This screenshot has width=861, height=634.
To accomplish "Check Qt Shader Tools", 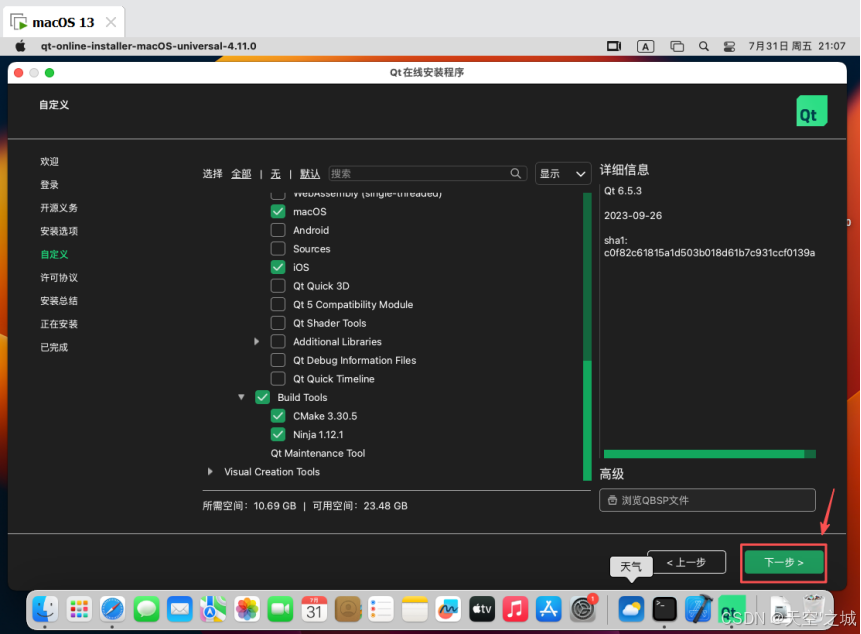I will point(278,323).
